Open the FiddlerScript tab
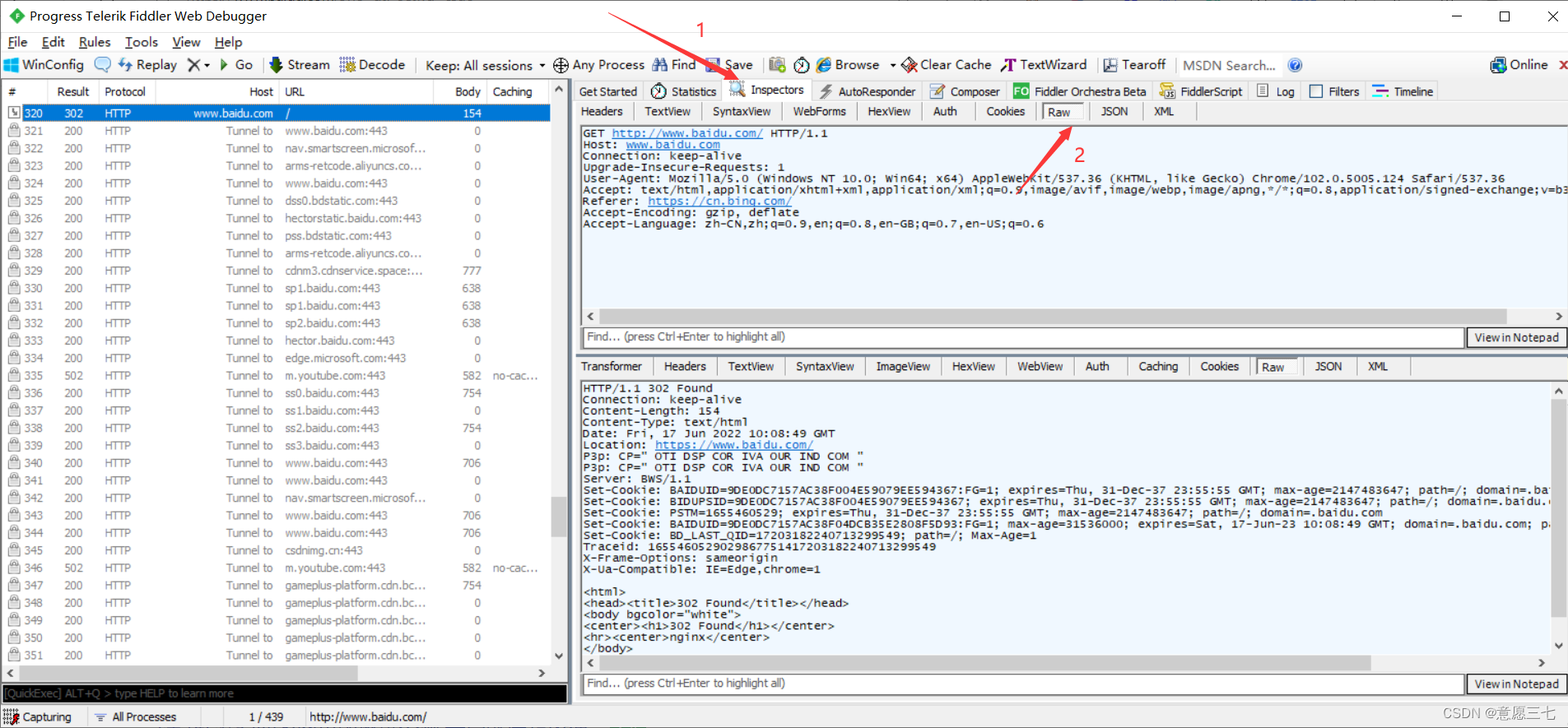The image size is (1568, 728). pyautogui.click(x=1201, y=91)
